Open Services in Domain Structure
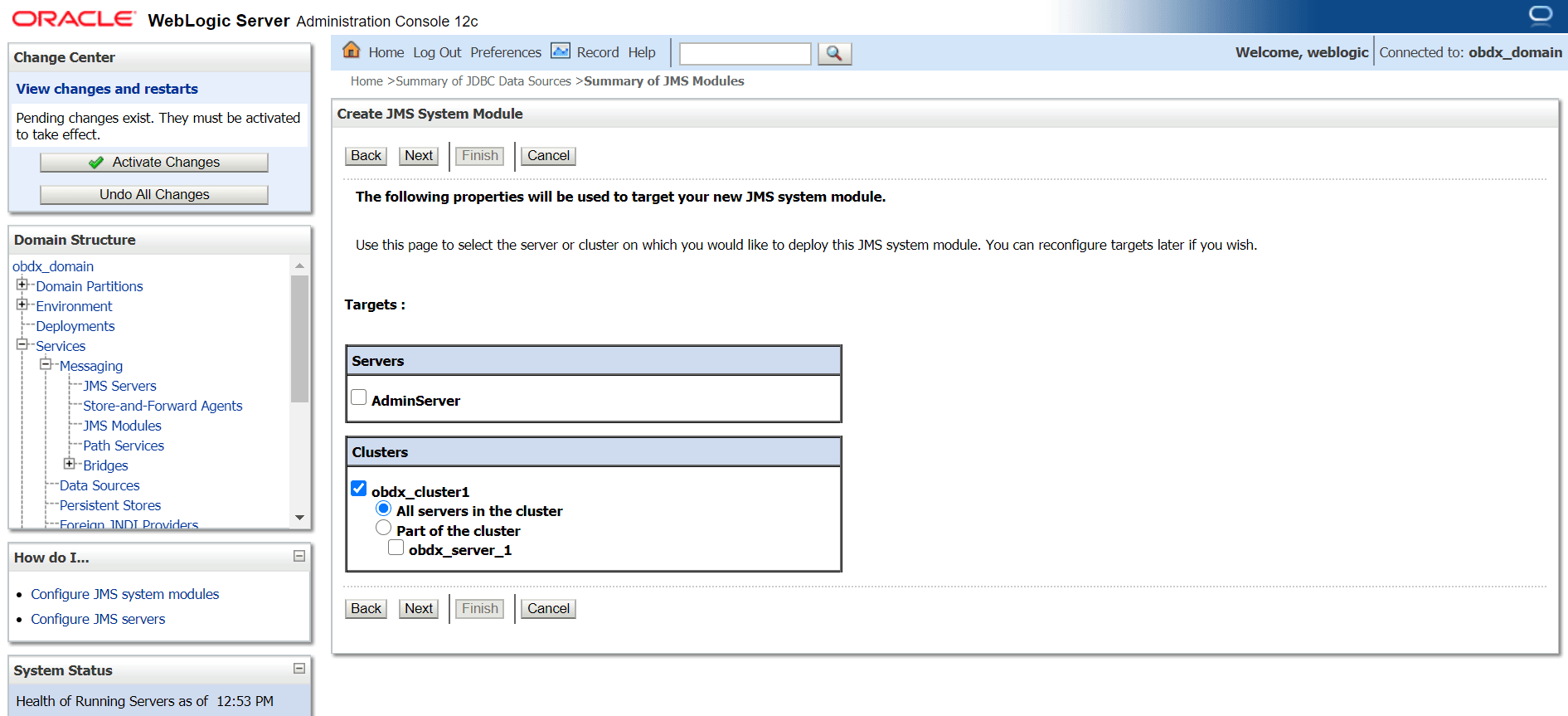The image size is (1568, 716). [61, 346]
